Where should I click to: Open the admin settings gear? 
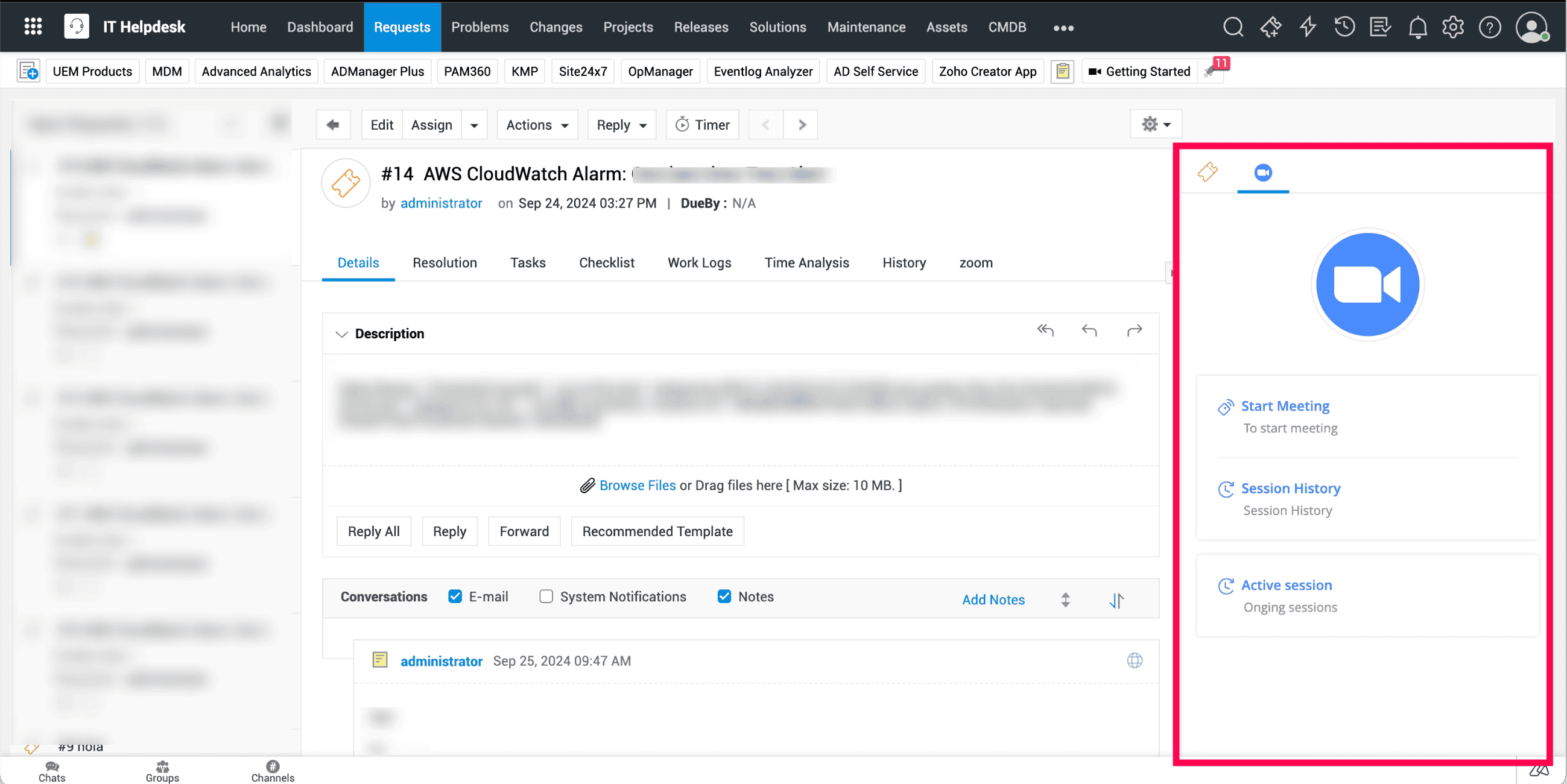[1452, 27]
